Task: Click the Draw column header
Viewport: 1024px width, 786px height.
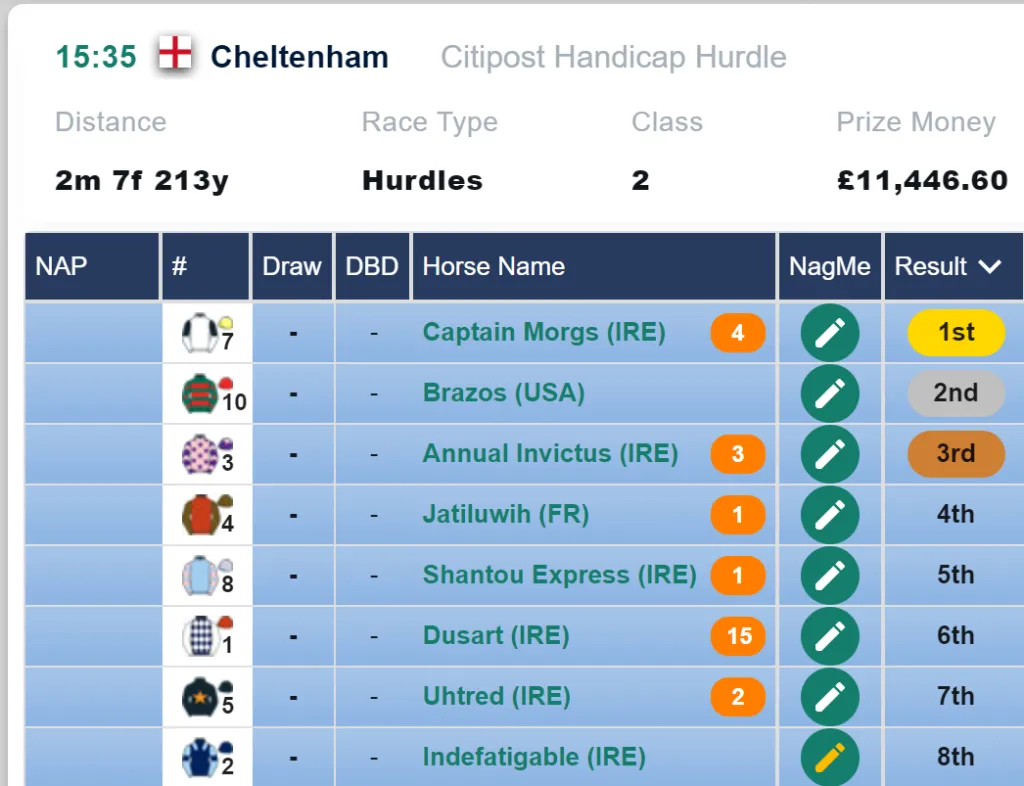Action: [292, 266]
